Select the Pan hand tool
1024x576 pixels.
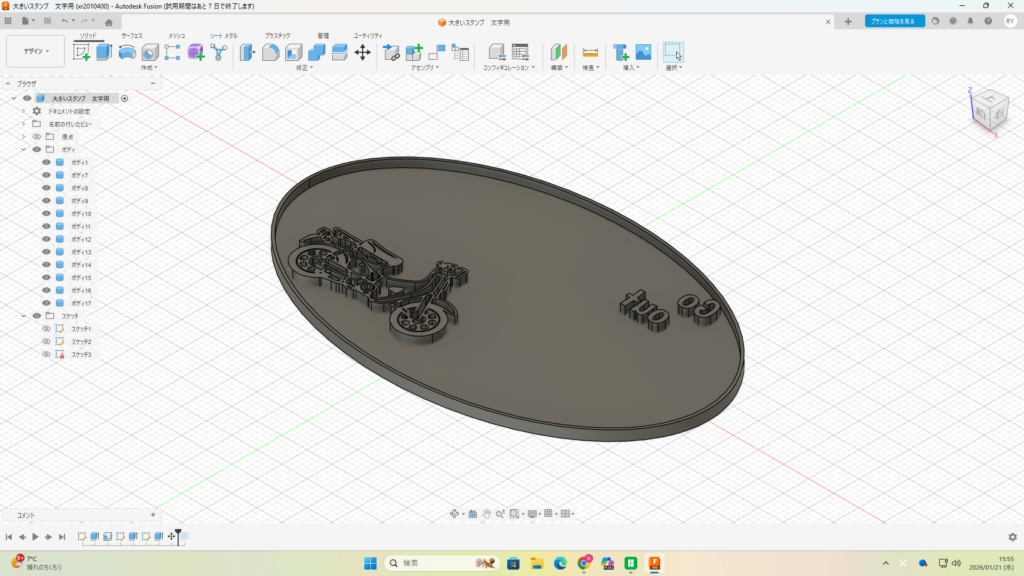point(486,513)
